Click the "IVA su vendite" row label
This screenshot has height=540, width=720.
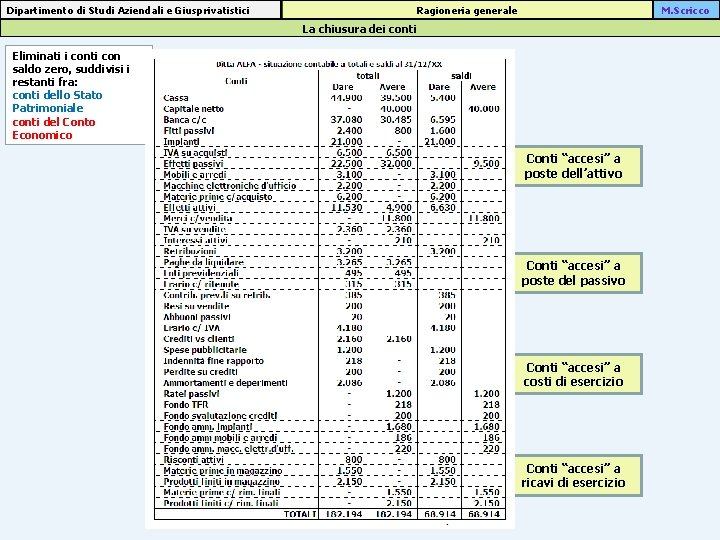[195, 230]
